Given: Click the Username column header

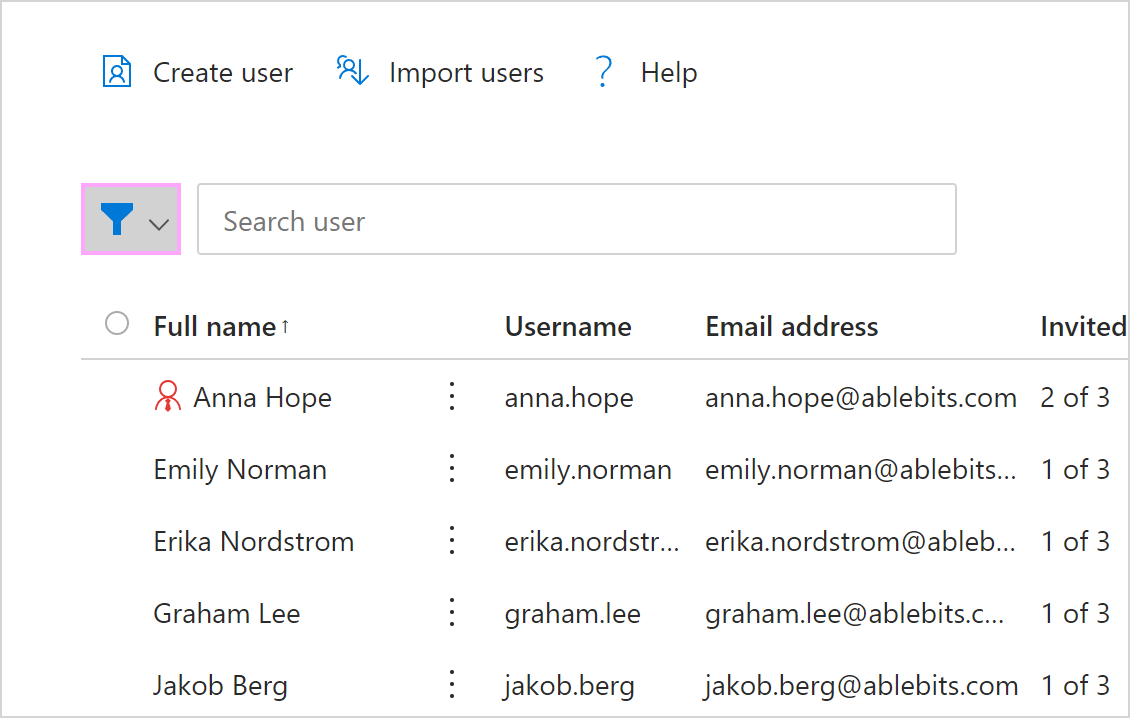Looking at the screenshot, I should tap(568, 327).
